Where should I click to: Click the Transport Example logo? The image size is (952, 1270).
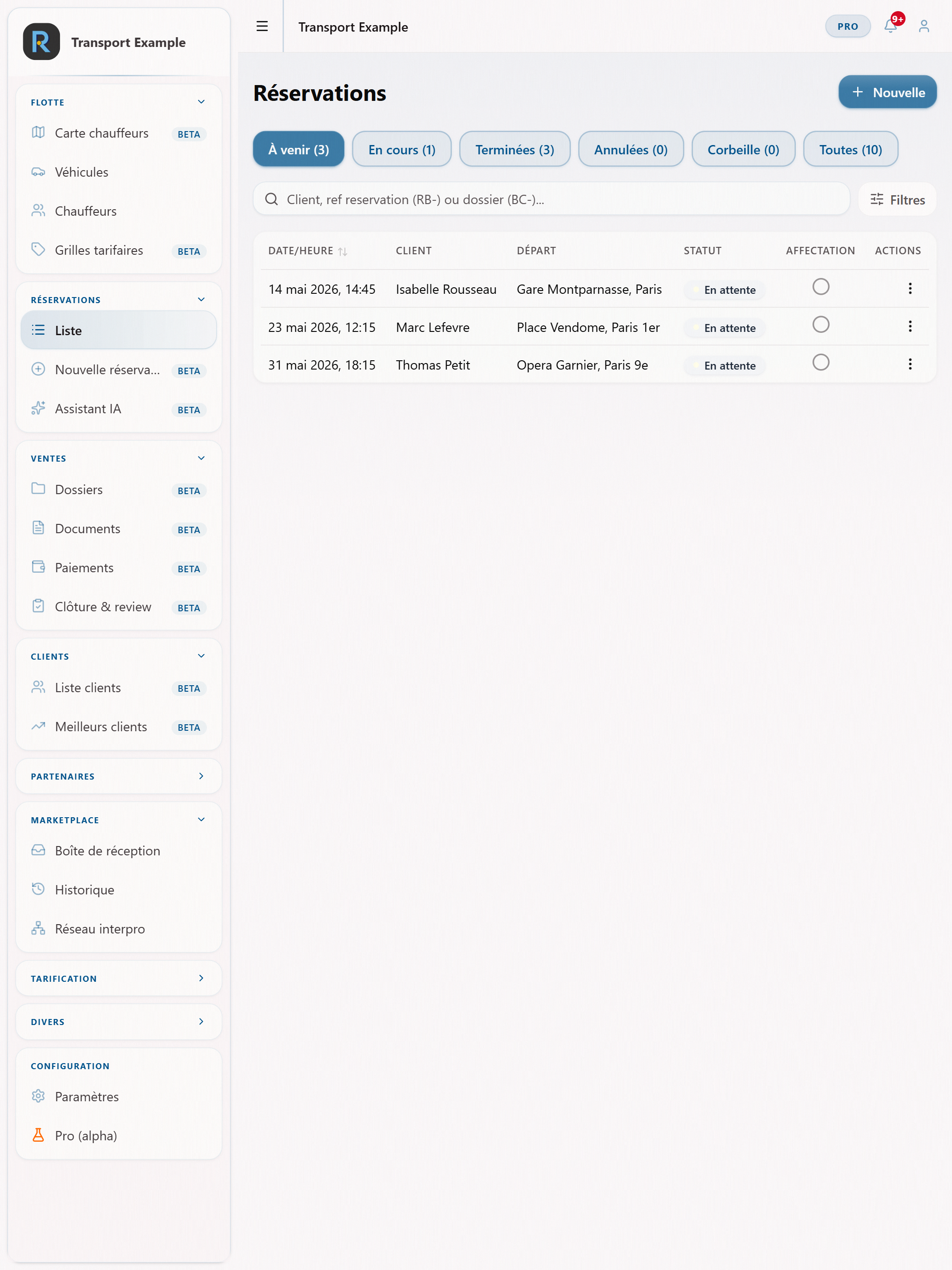(x=41, y=42)
